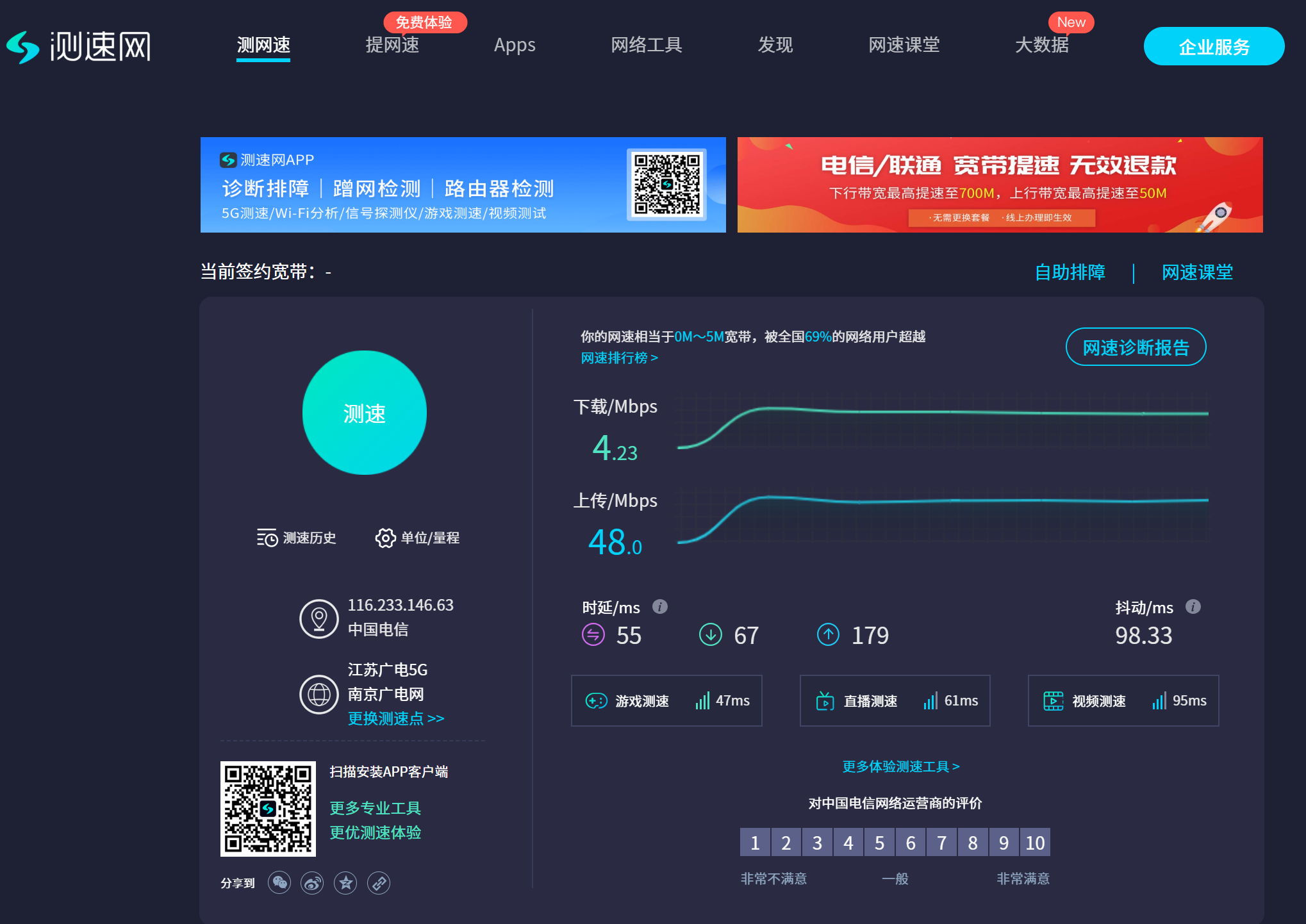Copy share link chain icon
Image resolution: width=1306 pixels, height=924 pixels.
pos(379,883)
